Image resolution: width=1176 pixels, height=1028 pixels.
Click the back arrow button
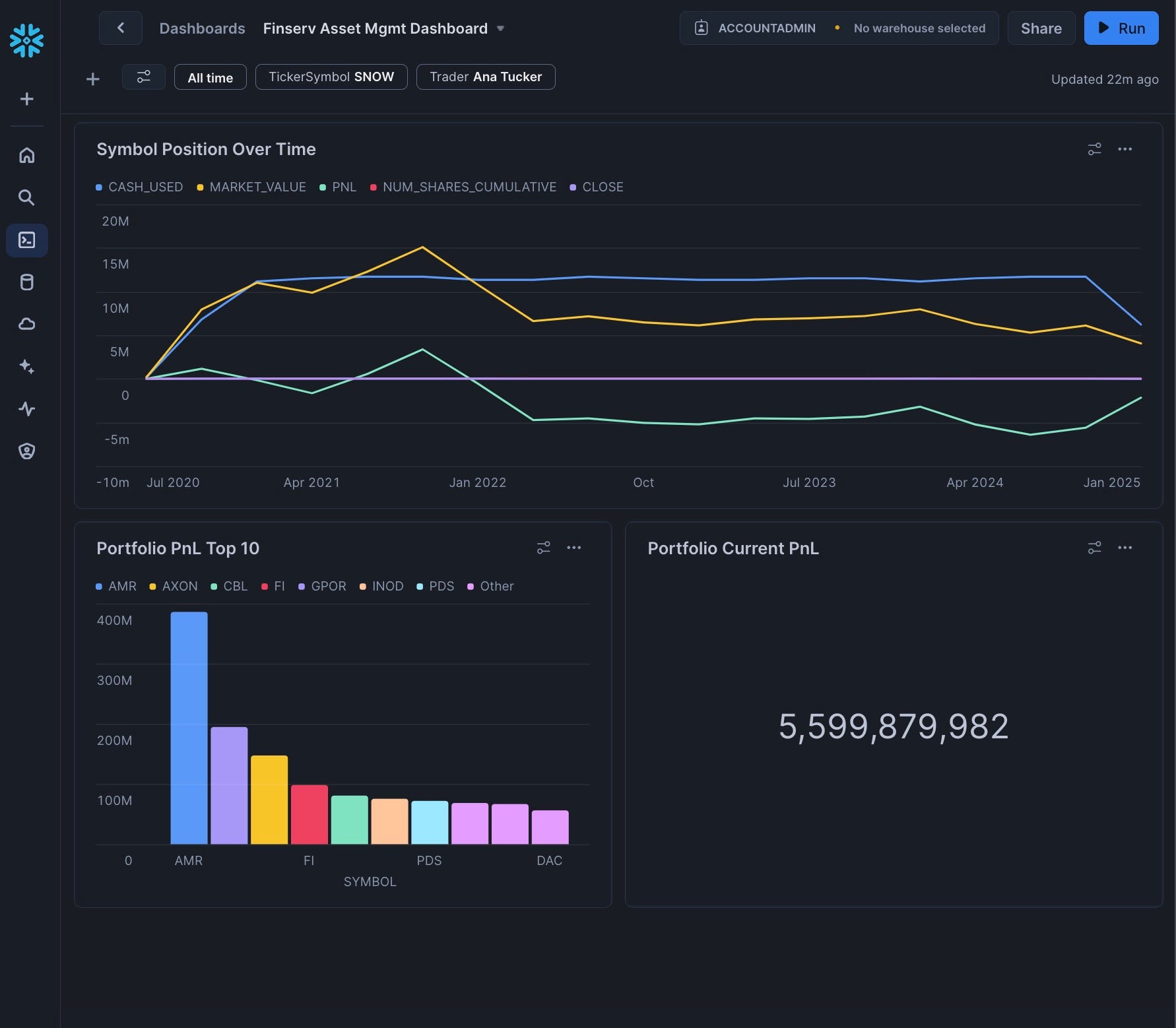point(120,28)
